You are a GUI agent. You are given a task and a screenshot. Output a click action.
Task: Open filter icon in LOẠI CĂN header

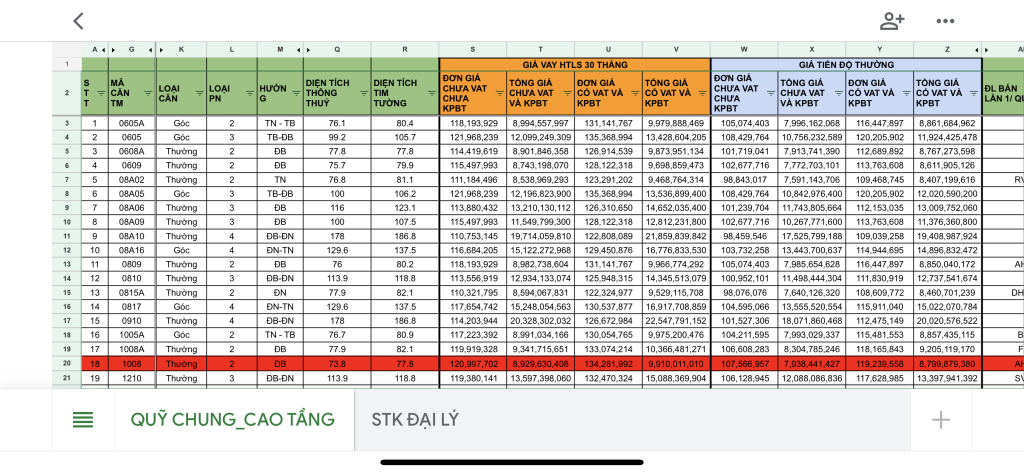199,93
